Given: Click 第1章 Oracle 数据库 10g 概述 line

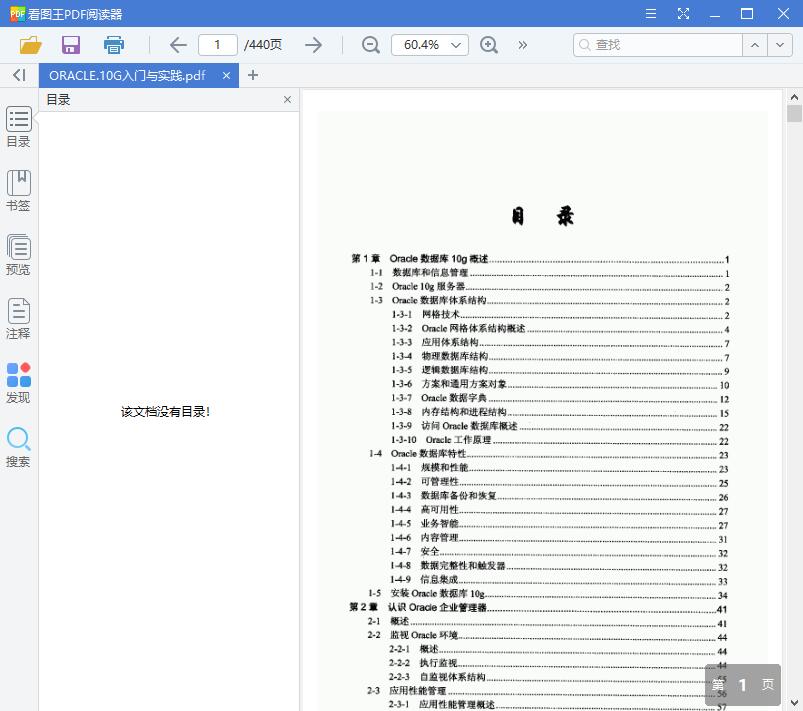Looking at the screenshot, I should 540,259.
